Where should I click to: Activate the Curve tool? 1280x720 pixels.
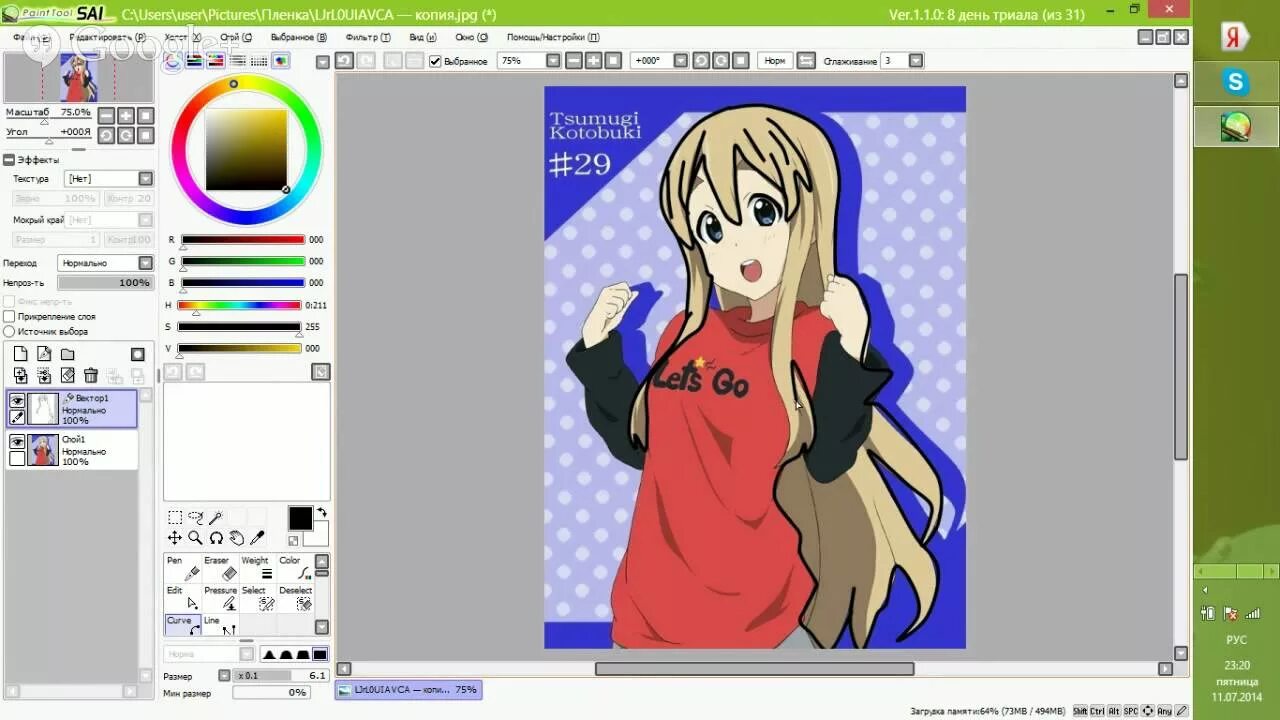[x=182, y=626]
